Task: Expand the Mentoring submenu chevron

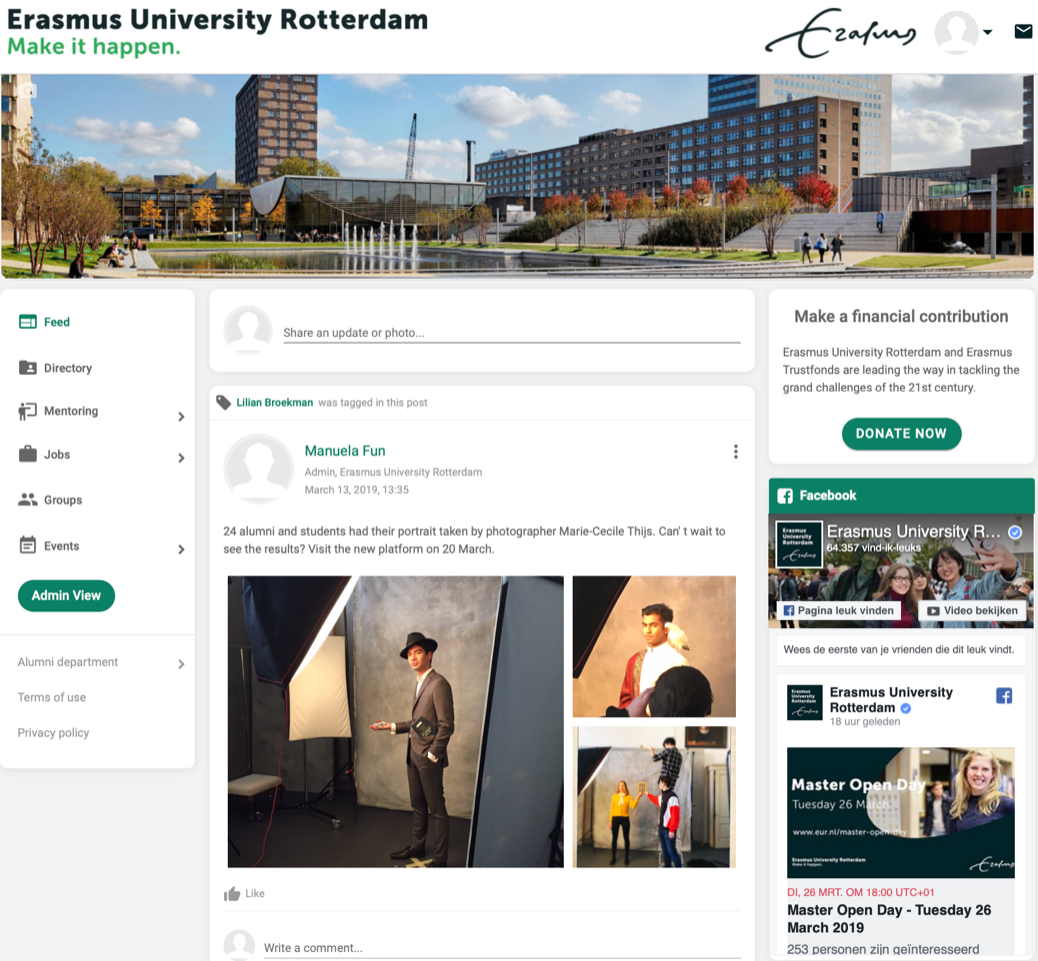Action: click(181, 416)
